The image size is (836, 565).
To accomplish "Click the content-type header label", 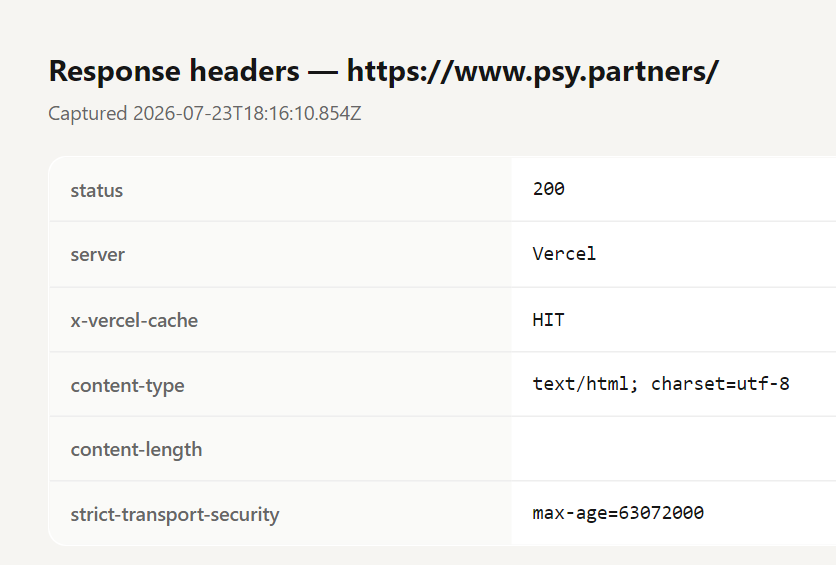I will click(x=127, y=385).
